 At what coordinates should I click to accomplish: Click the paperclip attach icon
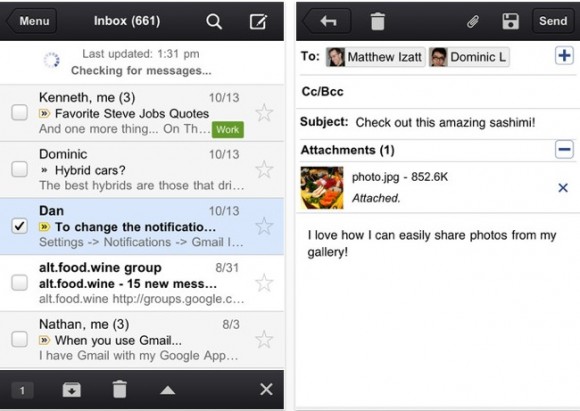click(x=473, y=21)
